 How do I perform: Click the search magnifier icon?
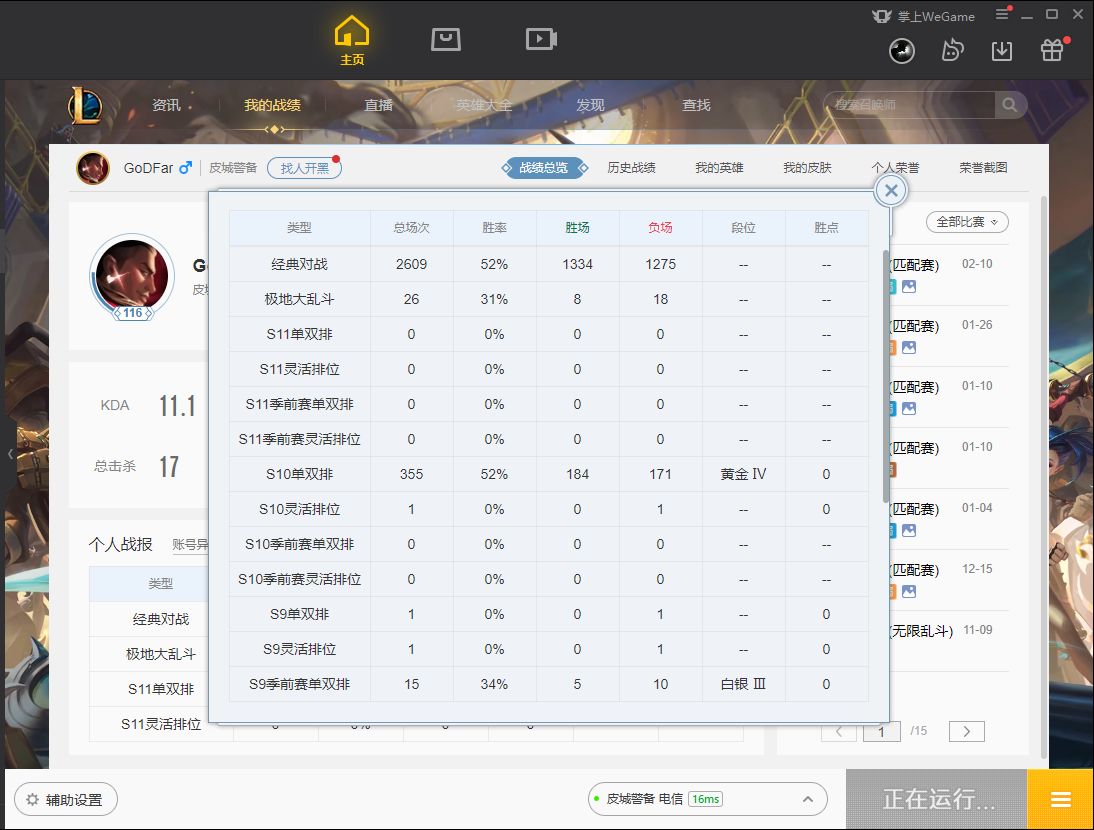click(x=1010, y=105)
